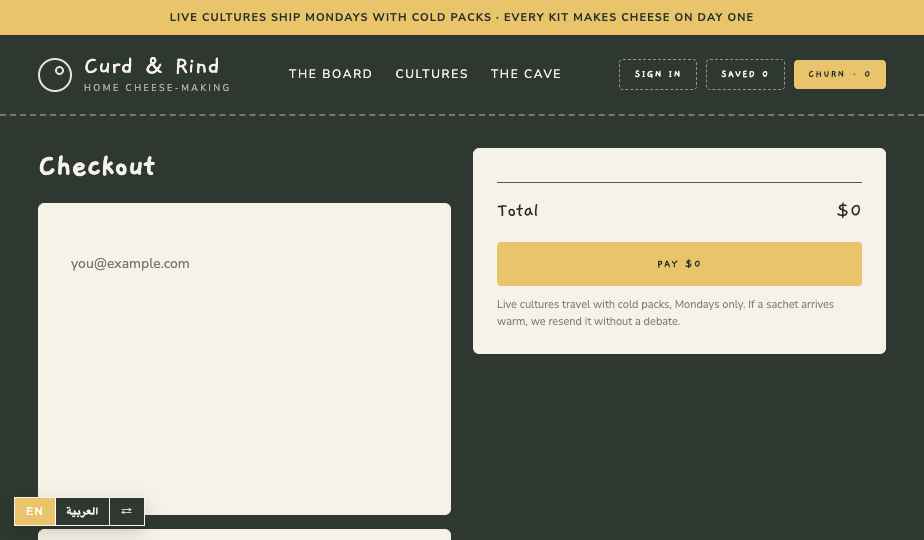924x540 pixels.
Task: Click the Curd & Rind site title
Action: pos(152,66)
